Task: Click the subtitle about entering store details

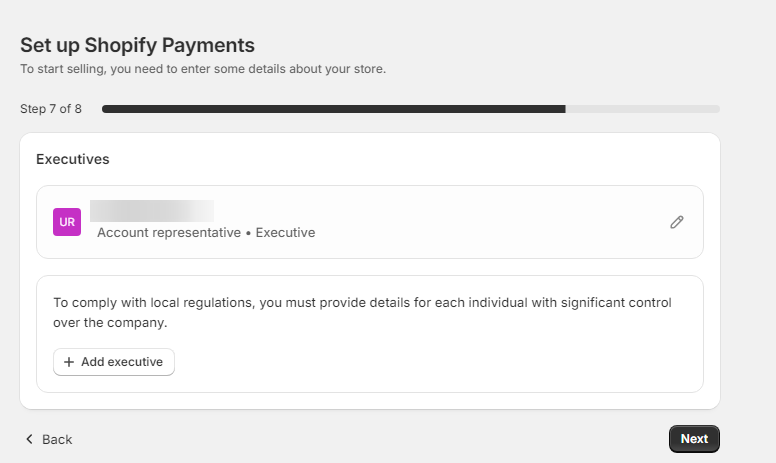Action: coord(203,69)
